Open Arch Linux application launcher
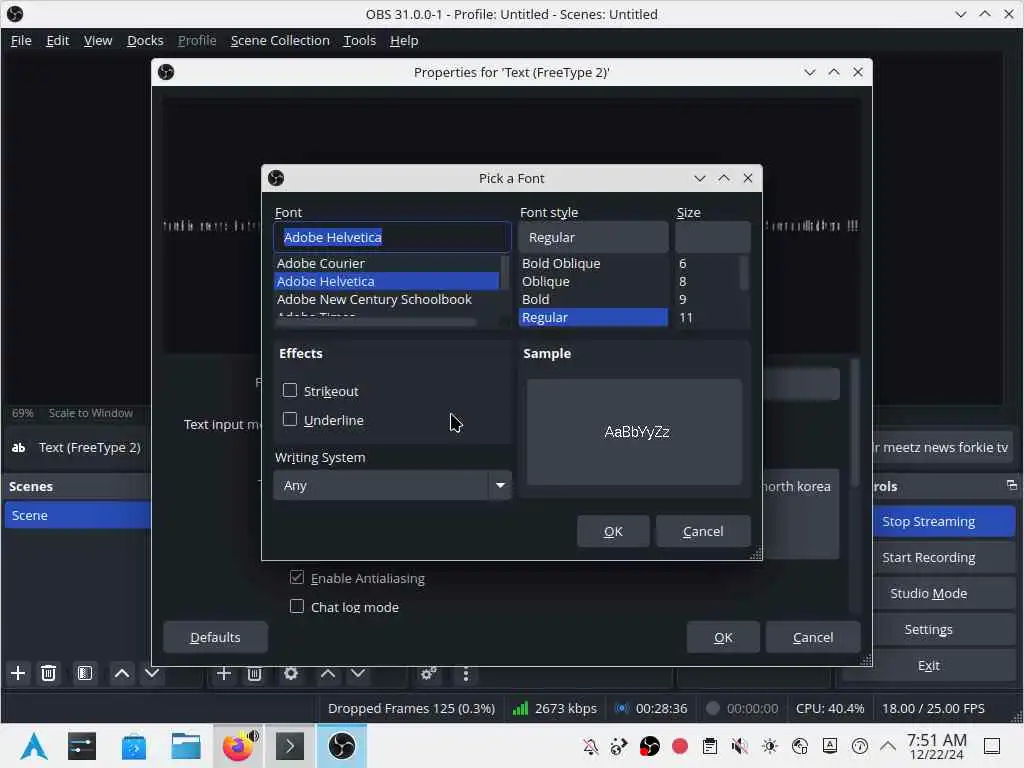 pyautogui.click(x=33, y=746)
